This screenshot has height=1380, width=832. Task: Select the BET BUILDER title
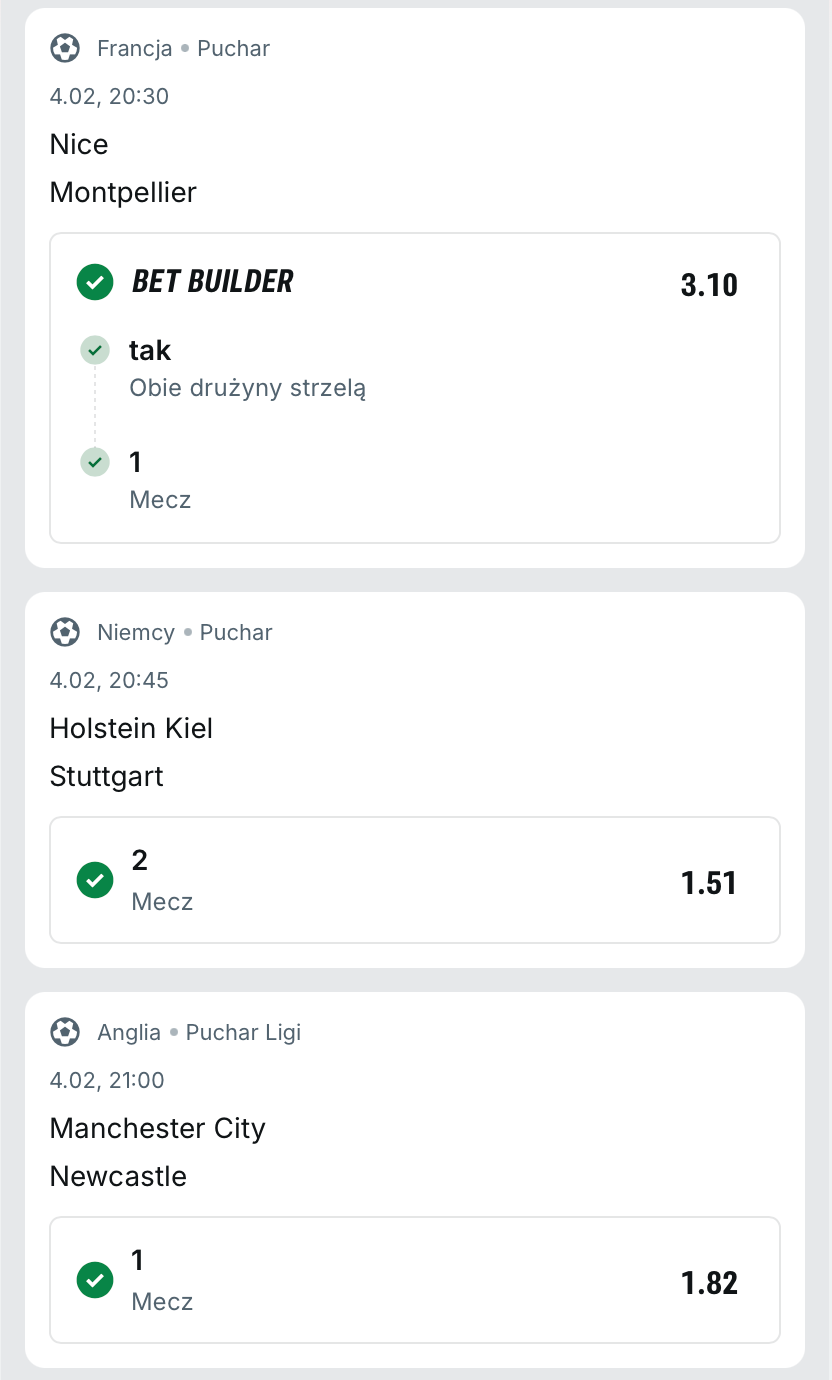[213, 282]
